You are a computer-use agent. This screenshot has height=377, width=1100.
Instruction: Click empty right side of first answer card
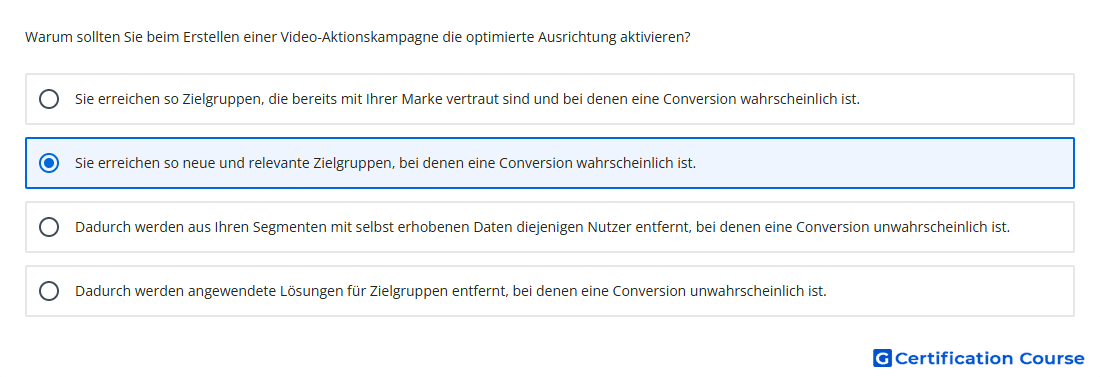968,99
